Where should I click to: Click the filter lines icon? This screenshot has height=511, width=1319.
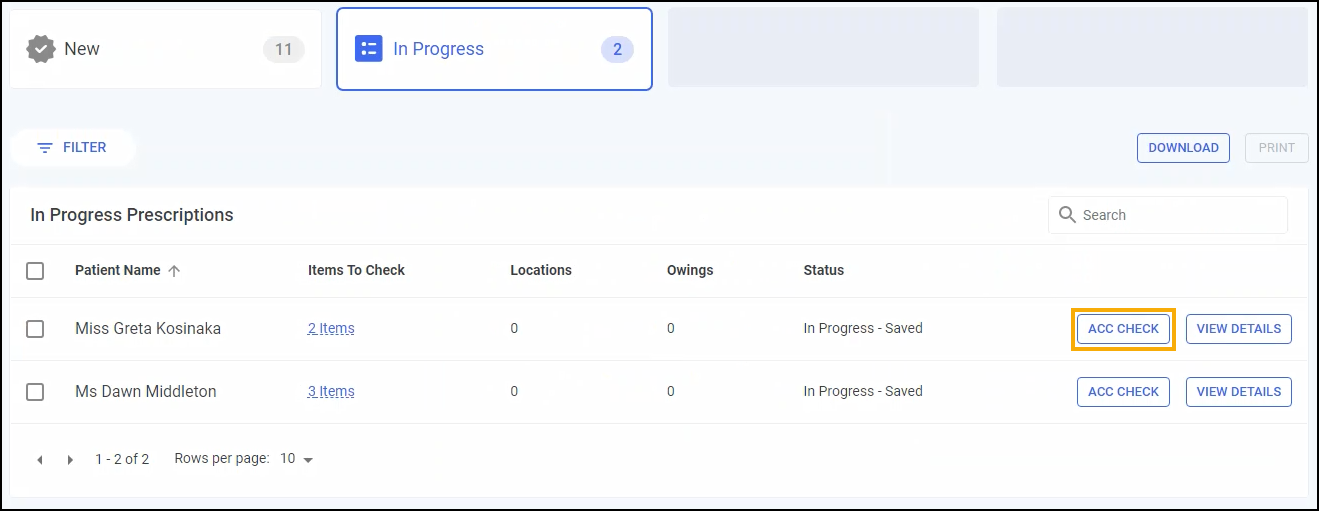(x=45, y=148)
